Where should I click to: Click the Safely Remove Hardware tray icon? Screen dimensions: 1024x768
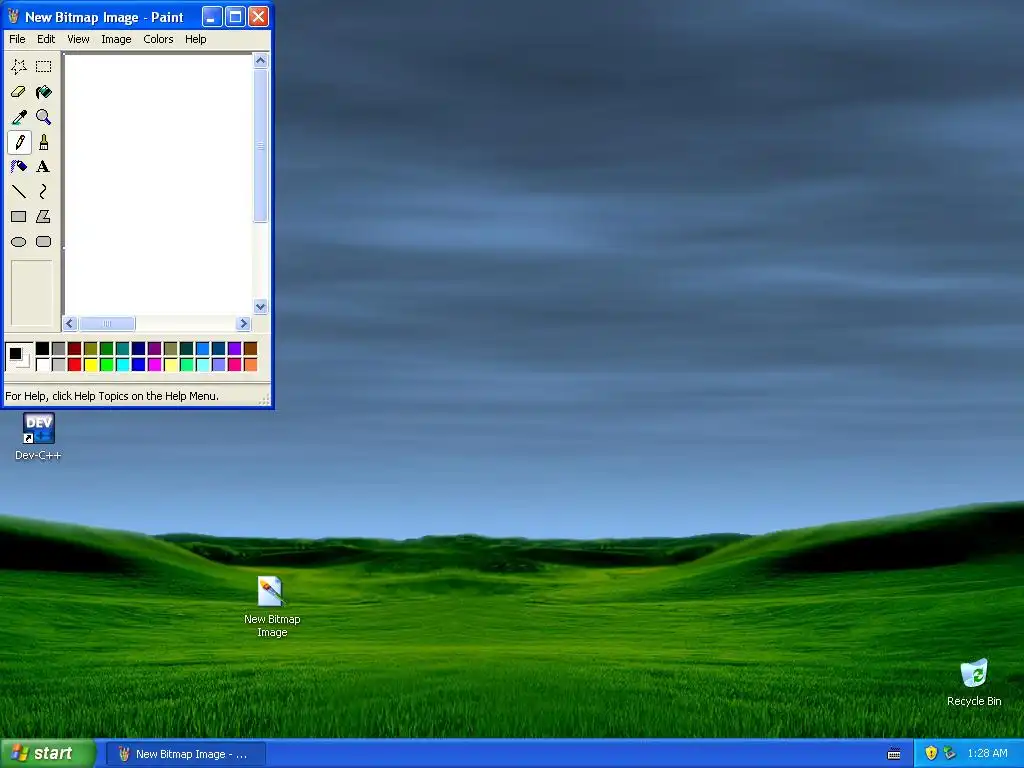click(950, 753)
